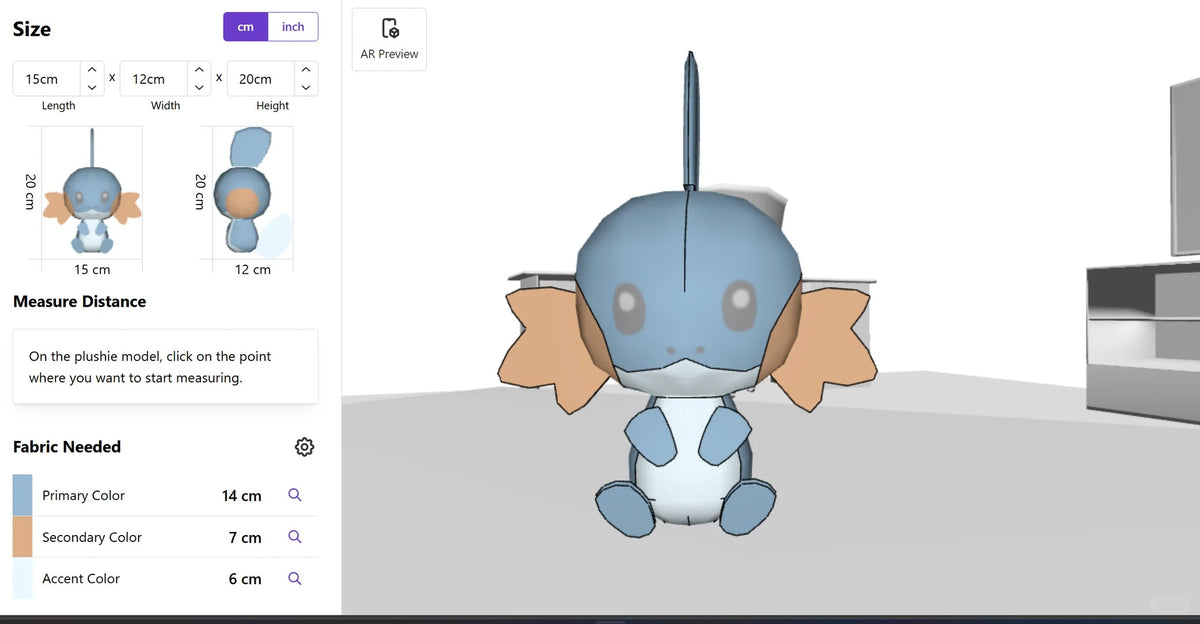Image resolution: width=1200 pixels, height=624 pixels.
Task: Focus the Height field showing 20cm
Action: (262, 79)
